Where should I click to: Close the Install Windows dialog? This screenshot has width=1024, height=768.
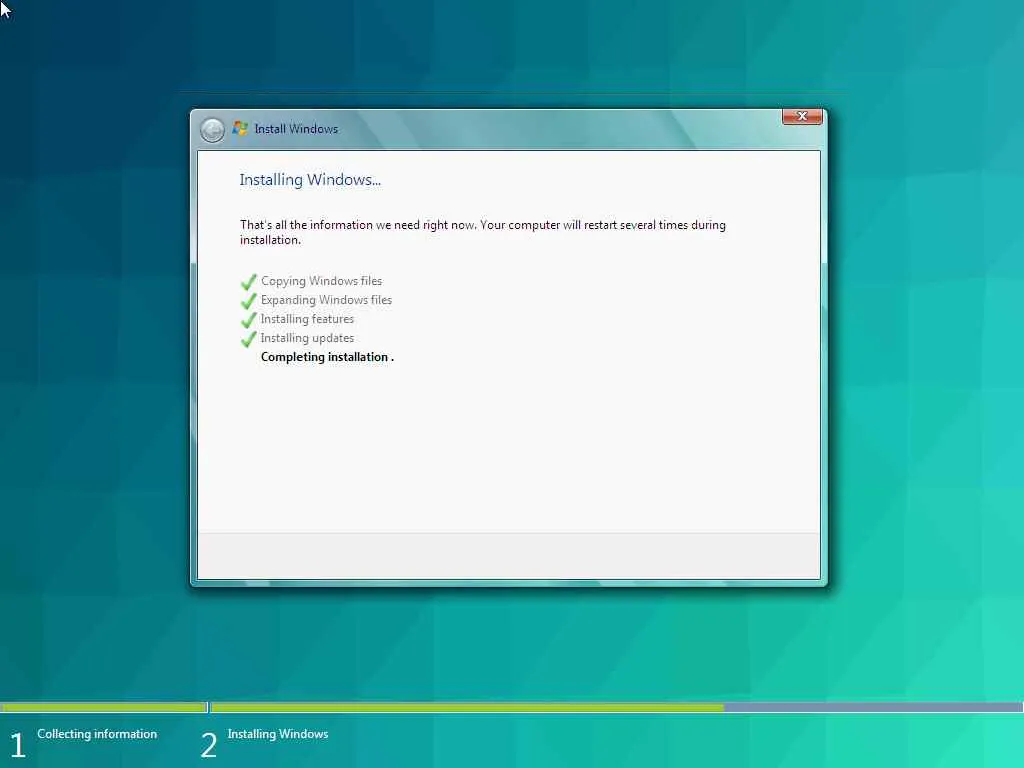click(x=802, y=116)
